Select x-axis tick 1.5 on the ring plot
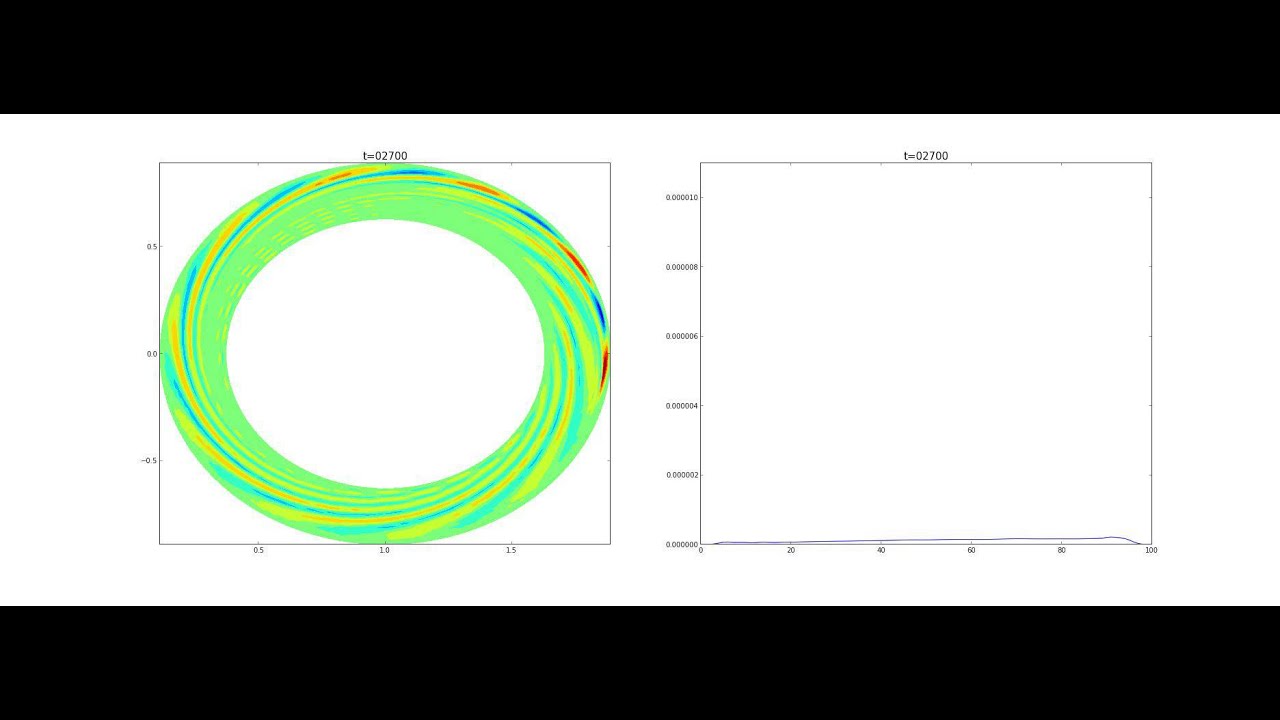Viewport: 1280px width, 720px height. coord(511,551)
